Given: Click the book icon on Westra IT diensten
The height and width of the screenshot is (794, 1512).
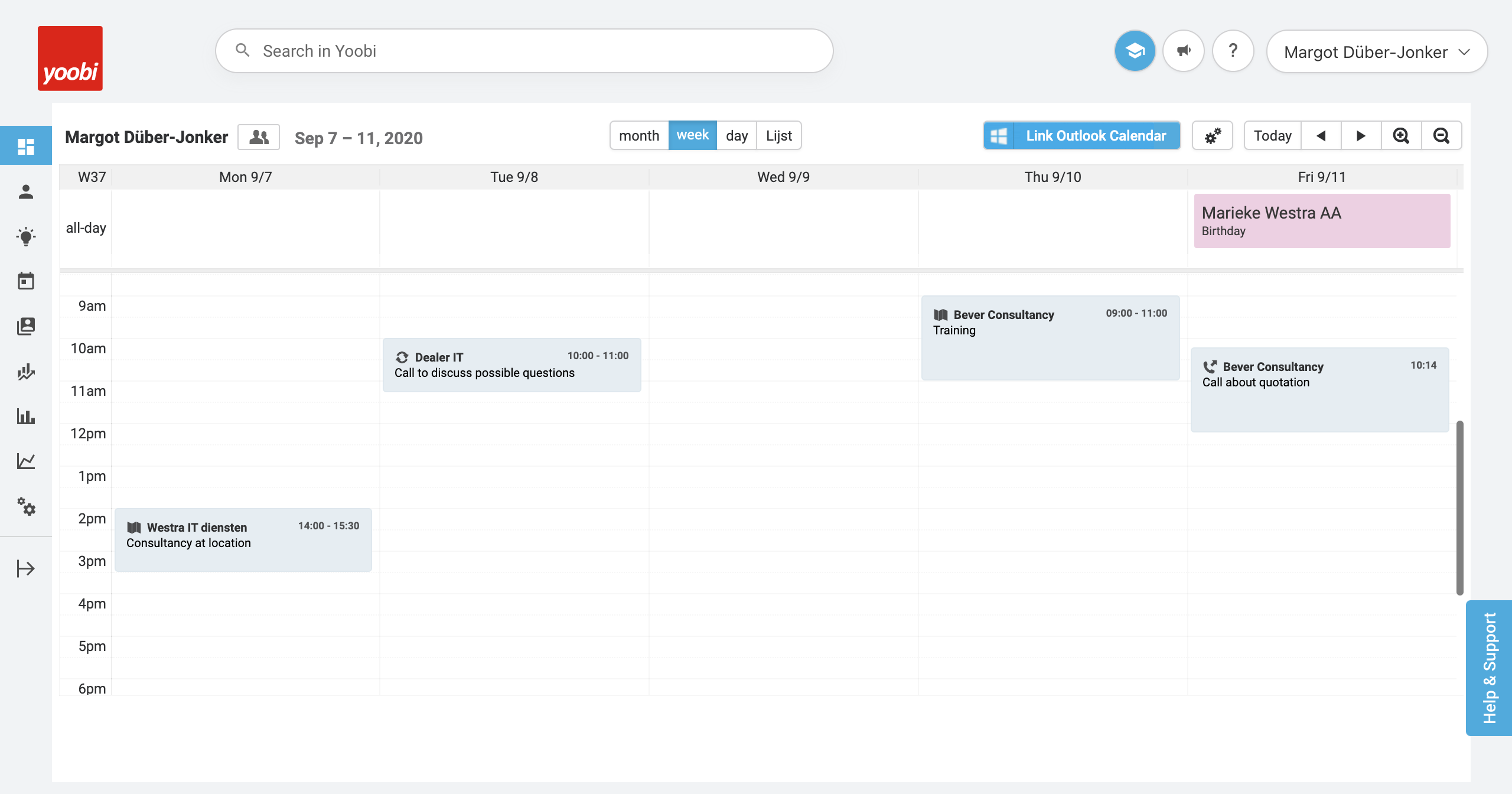Looking at the screenshot, I should (x=134, y=528).
